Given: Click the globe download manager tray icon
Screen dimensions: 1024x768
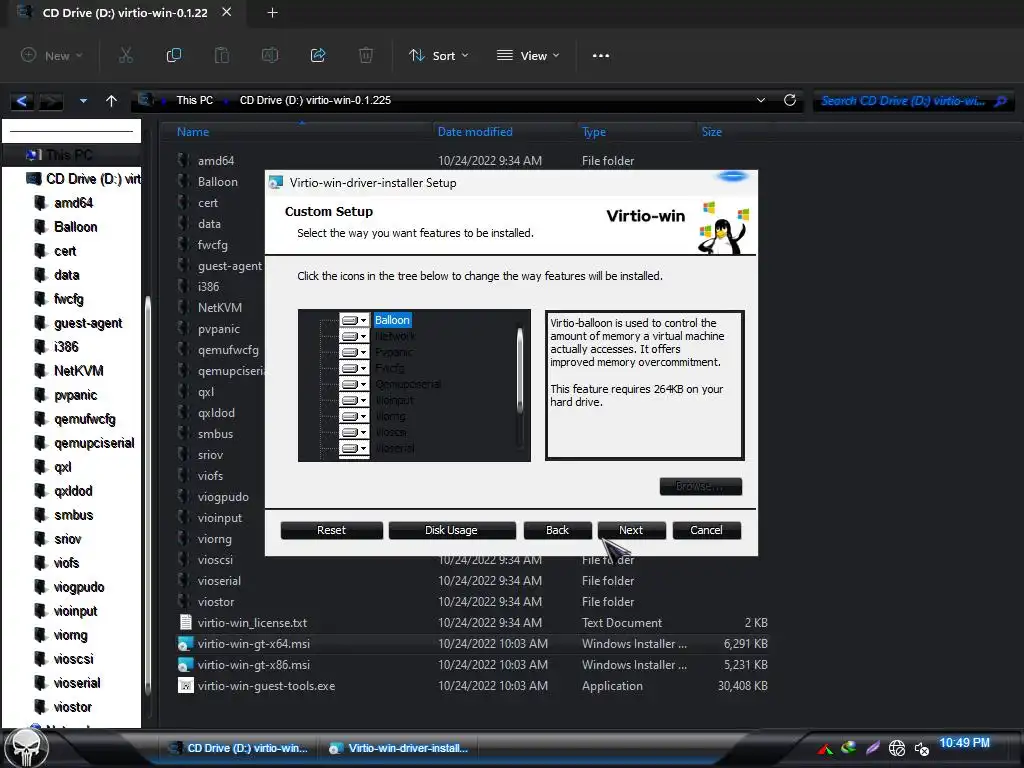Looking at the screenshot, I should point(848,748).
